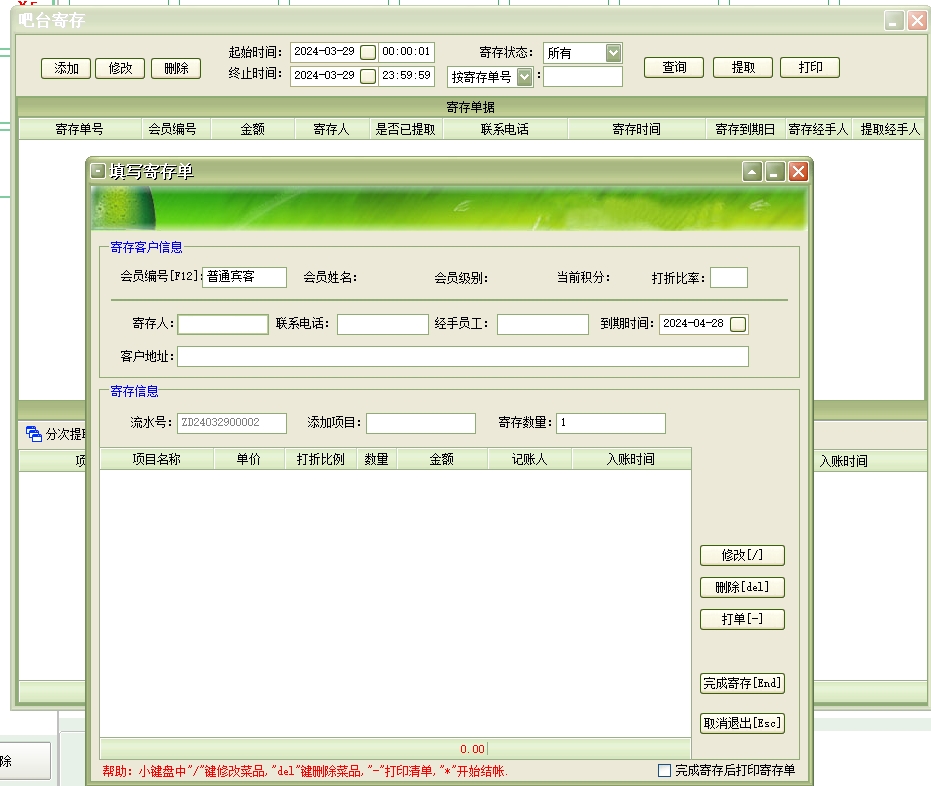Enable 完成寄存后打印寄存单 checkbox
This screenshot has height=786, width=931.
pos(664,770)
